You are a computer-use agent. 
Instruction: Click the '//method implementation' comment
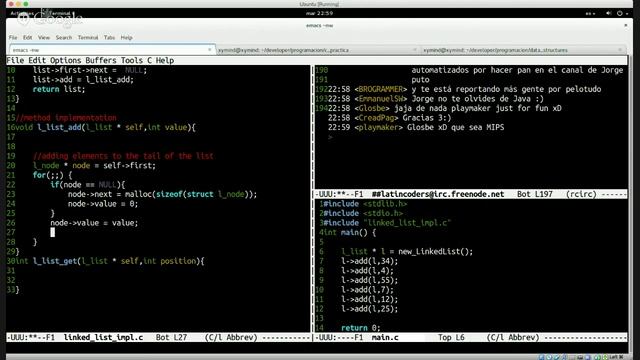click(66, 118)
